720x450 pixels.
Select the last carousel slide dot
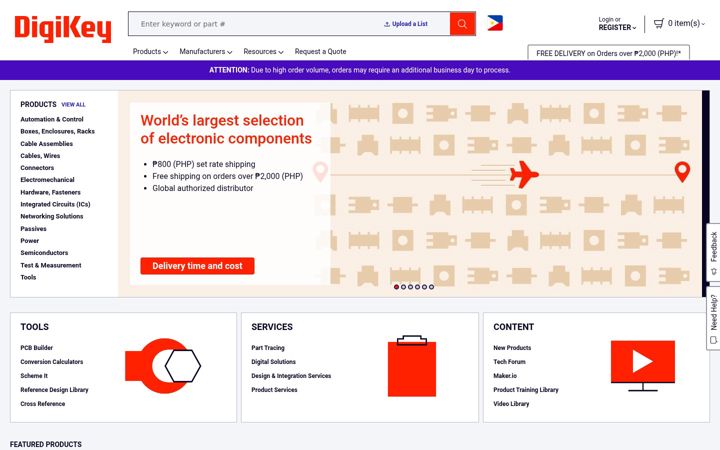pyautogui.click(x=431, y=287)
